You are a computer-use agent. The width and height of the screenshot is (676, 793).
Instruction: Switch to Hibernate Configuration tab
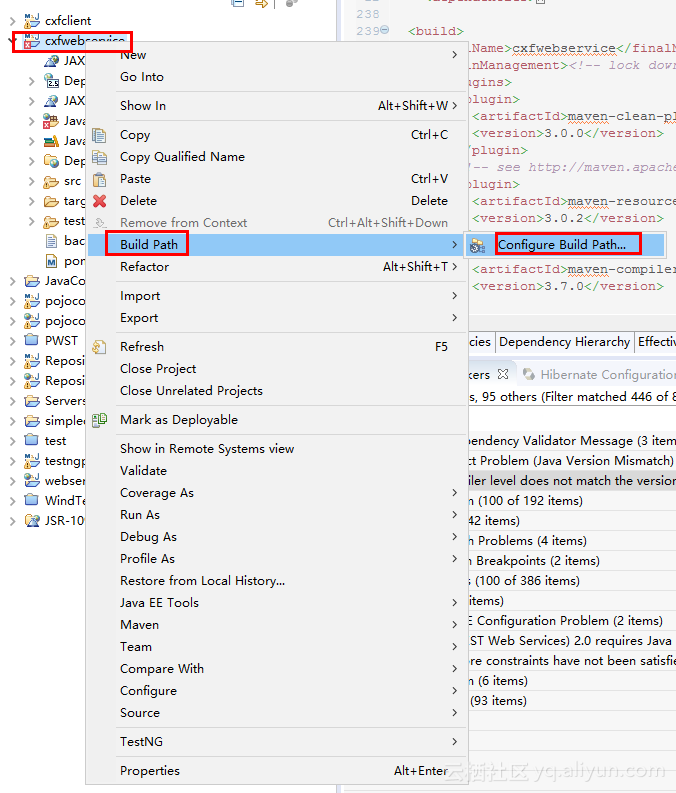(599, 374)
